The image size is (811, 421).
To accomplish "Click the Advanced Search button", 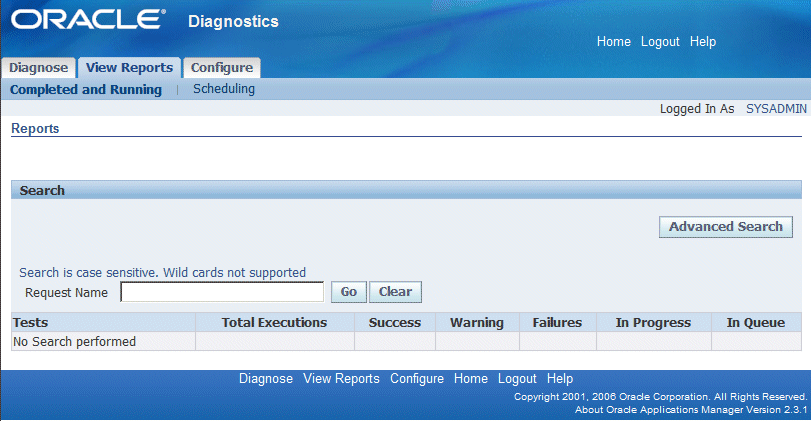I will tap(726, 227).
